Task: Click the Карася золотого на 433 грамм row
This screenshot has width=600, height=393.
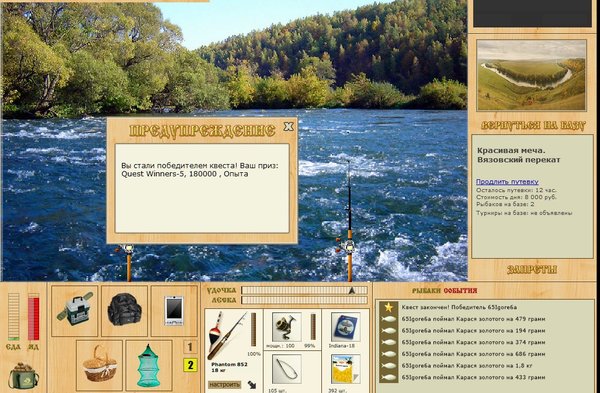Action: tap(473, 377)
